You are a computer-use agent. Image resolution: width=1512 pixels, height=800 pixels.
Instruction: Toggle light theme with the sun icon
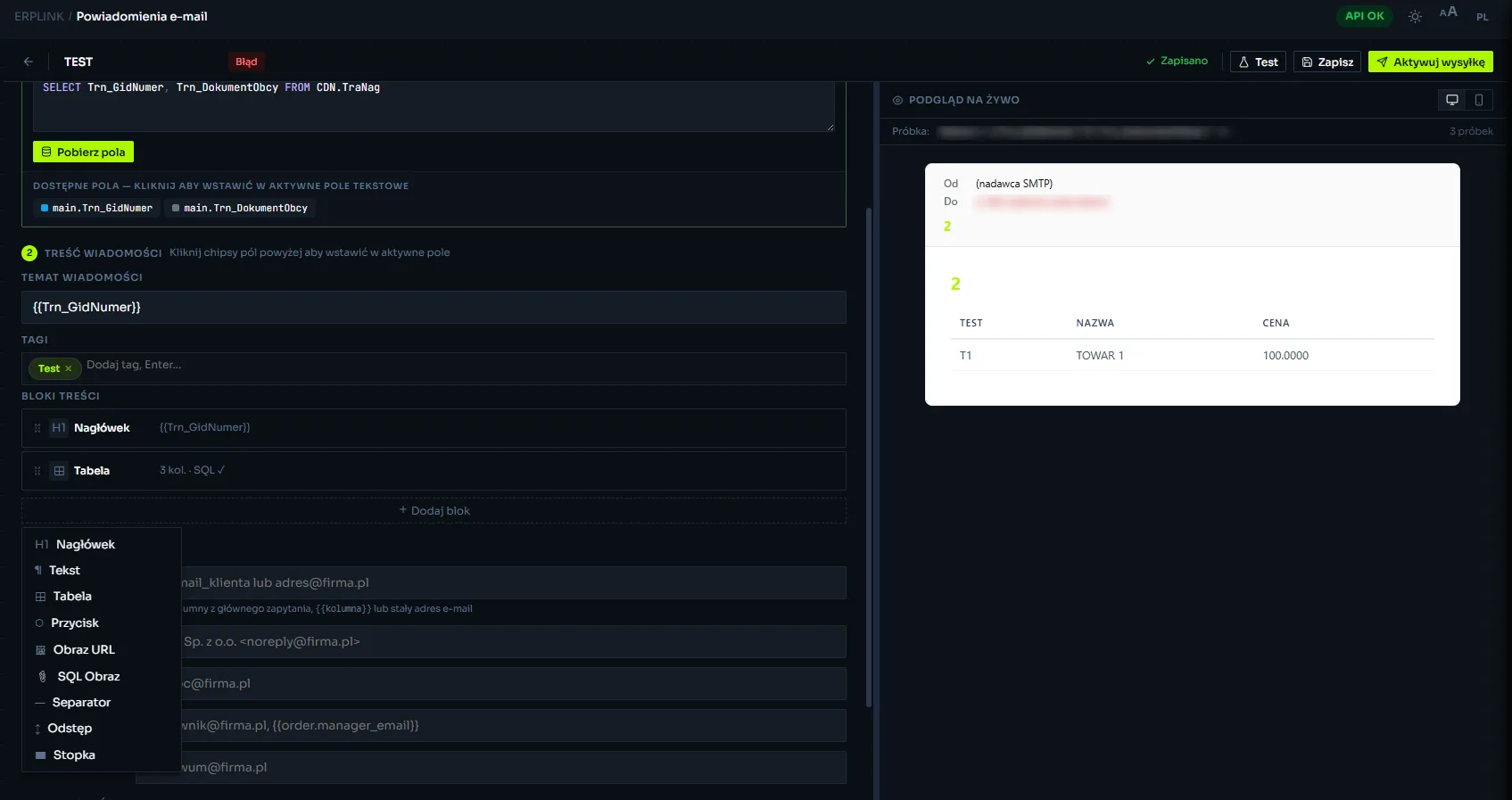1415,16
